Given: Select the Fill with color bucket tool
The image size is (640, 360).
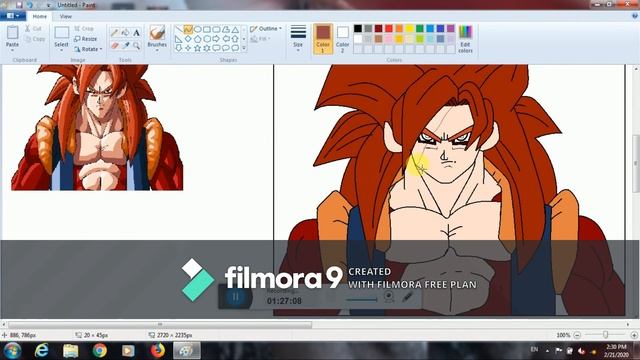Looking at the screenshot, I should tap(126, 33).
